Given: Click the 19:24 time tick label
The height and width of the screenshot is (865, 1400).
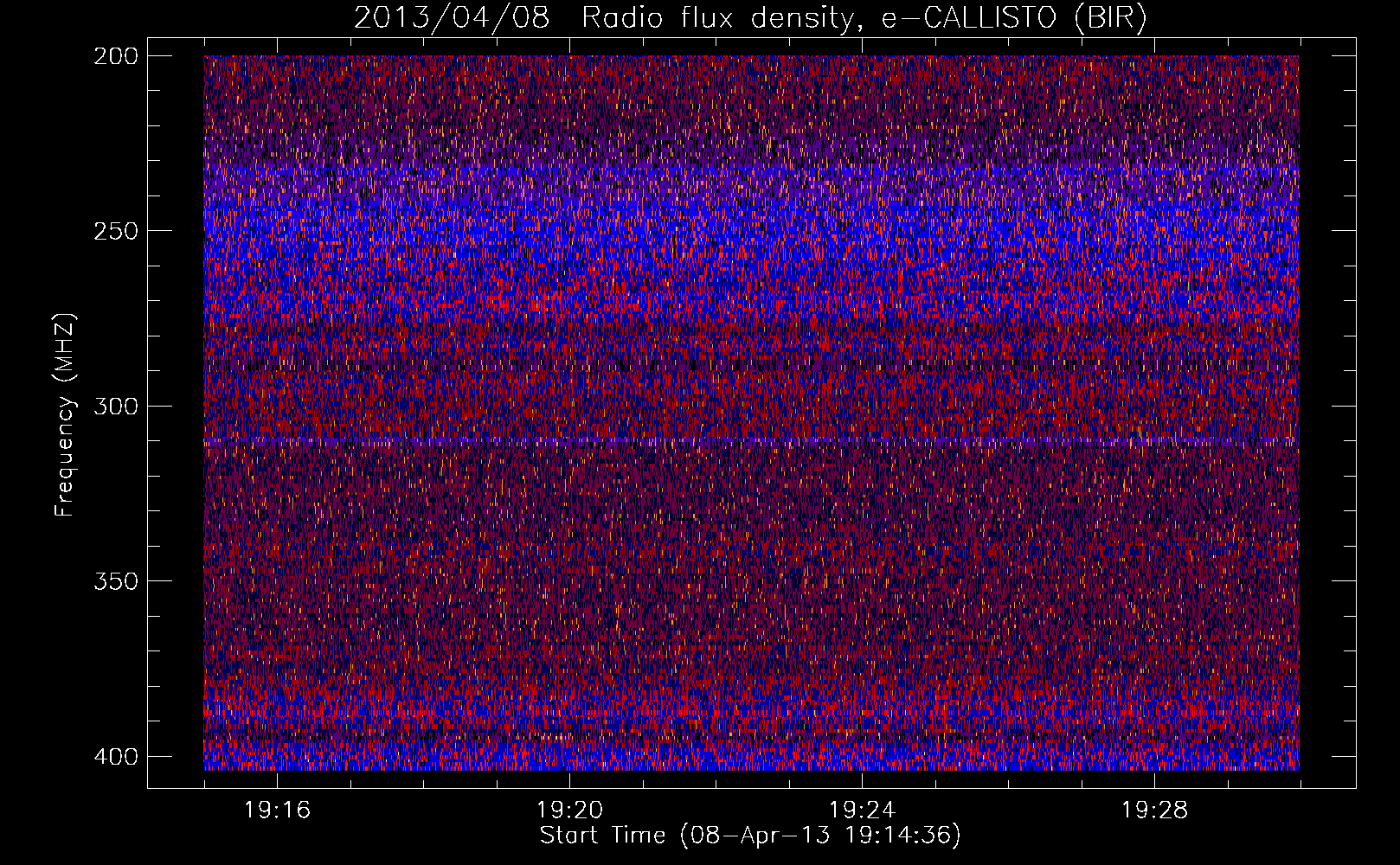Looking at the screenshot, I should [862, 811].
